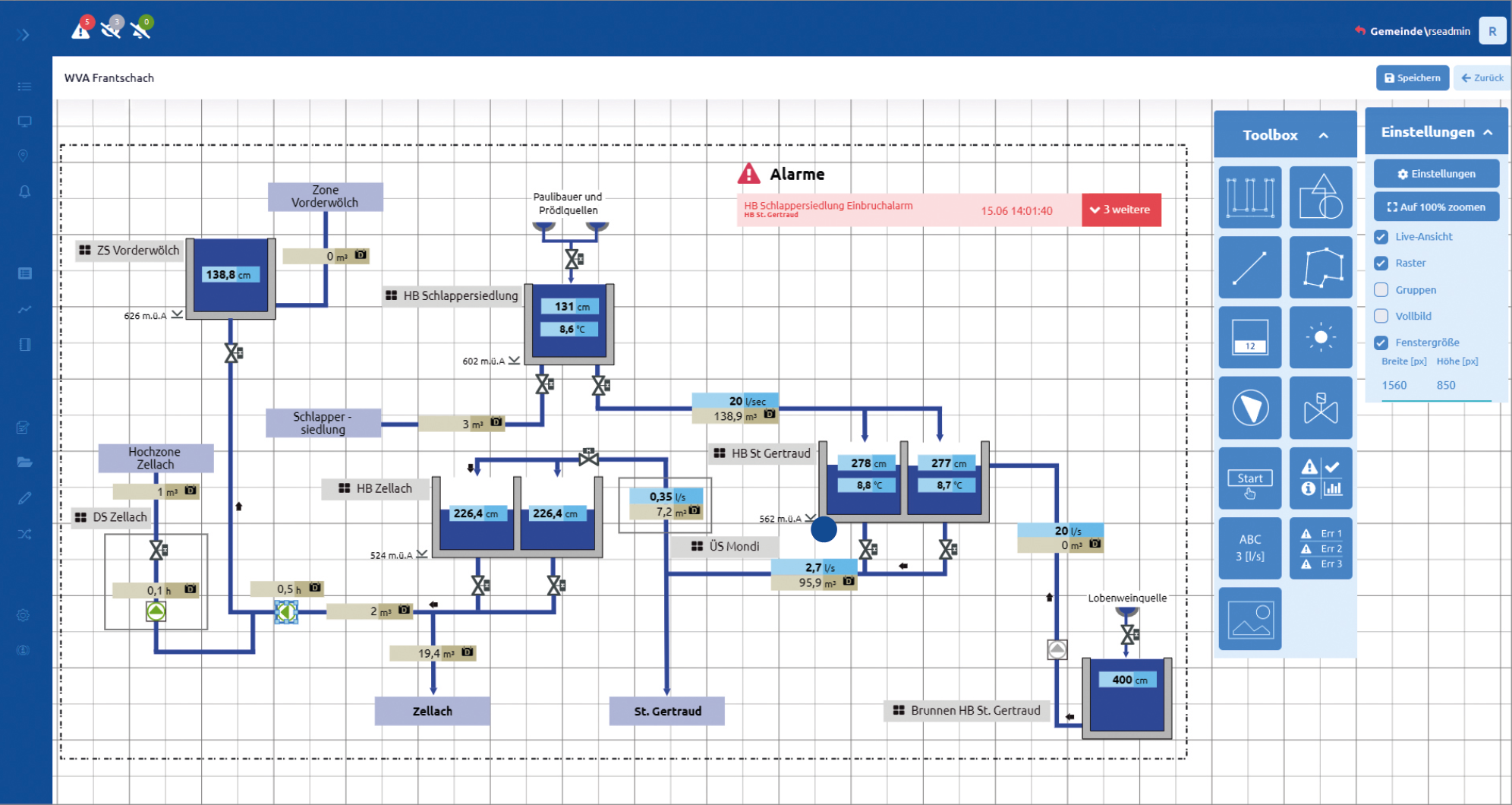Open the Brunnen HB St. Gertraud label
Viewport: 1512px width, 805px height.
967,710
